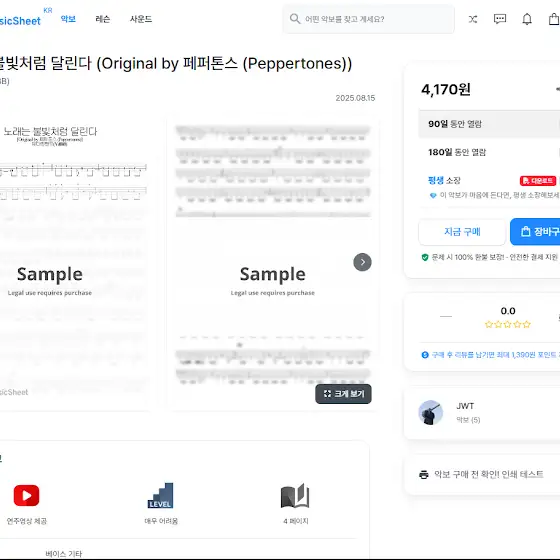
Task: Open the 레슨 tab
Action: coord(103,19)
